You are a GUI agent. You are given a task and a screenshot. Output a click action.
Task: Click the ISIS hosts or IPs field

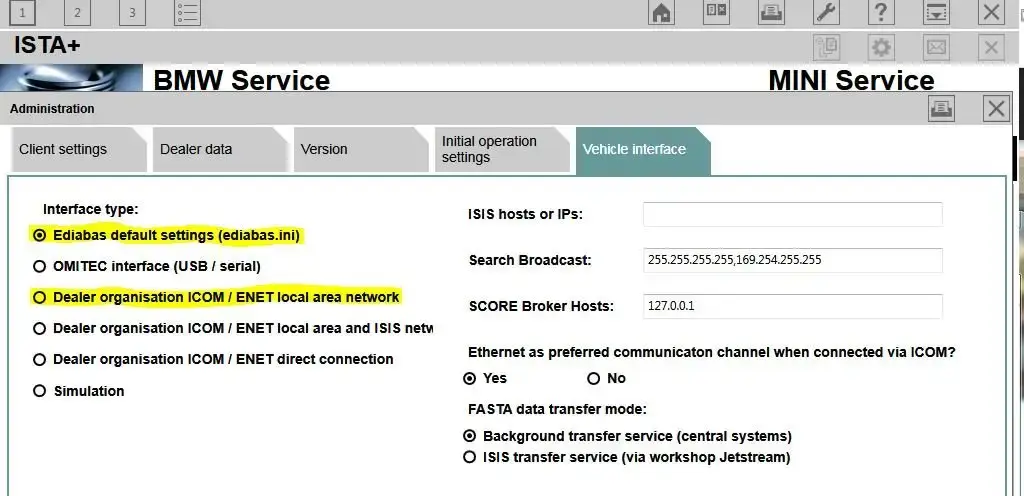click(x=792, y=214)
